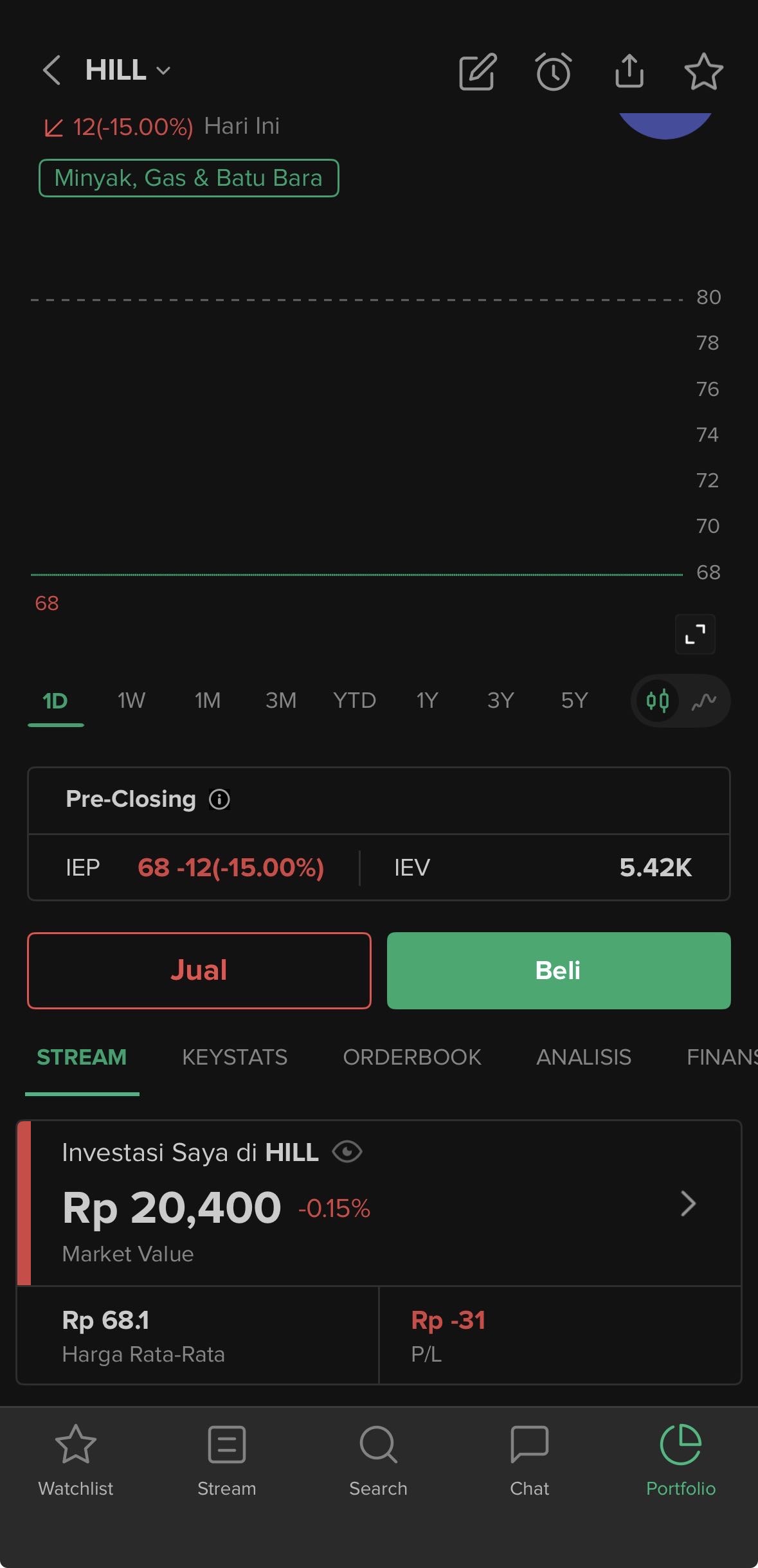Viewport: 758px width, 1568px height.
Task: Tap the Minyak, Gas & Batu Bara tag
Action: [x=188, y=178]
